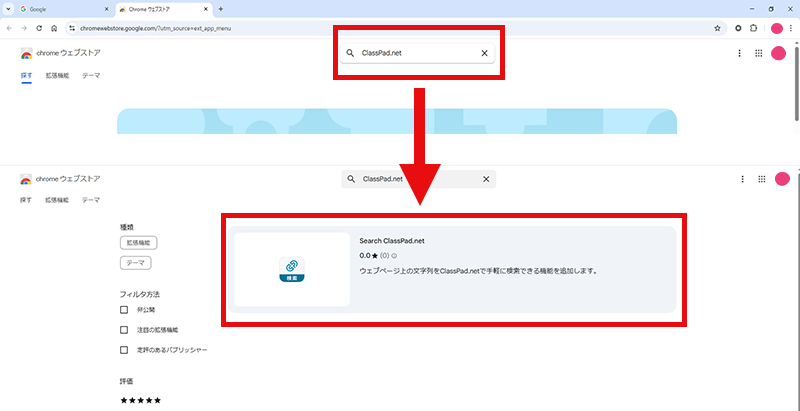Filter by 拡張機能 type chip

[138, 243]
